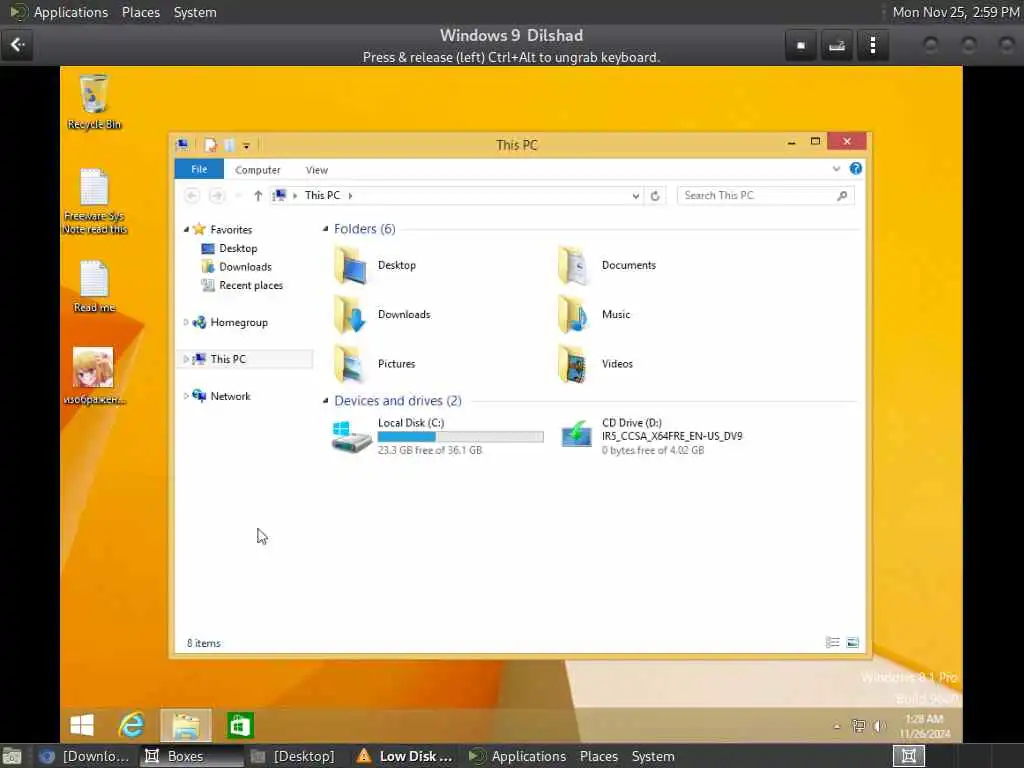The height and width of the screenshot is (768, 1024).
Task: Click the network tray icon
Action: coord(859,726)
